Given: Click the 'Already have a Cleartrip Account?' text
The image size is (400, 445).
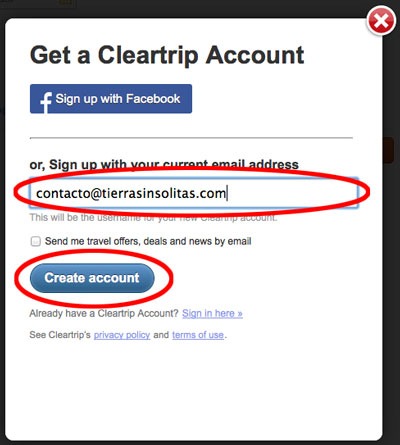Looking at the screenshot, I should 104,313.
